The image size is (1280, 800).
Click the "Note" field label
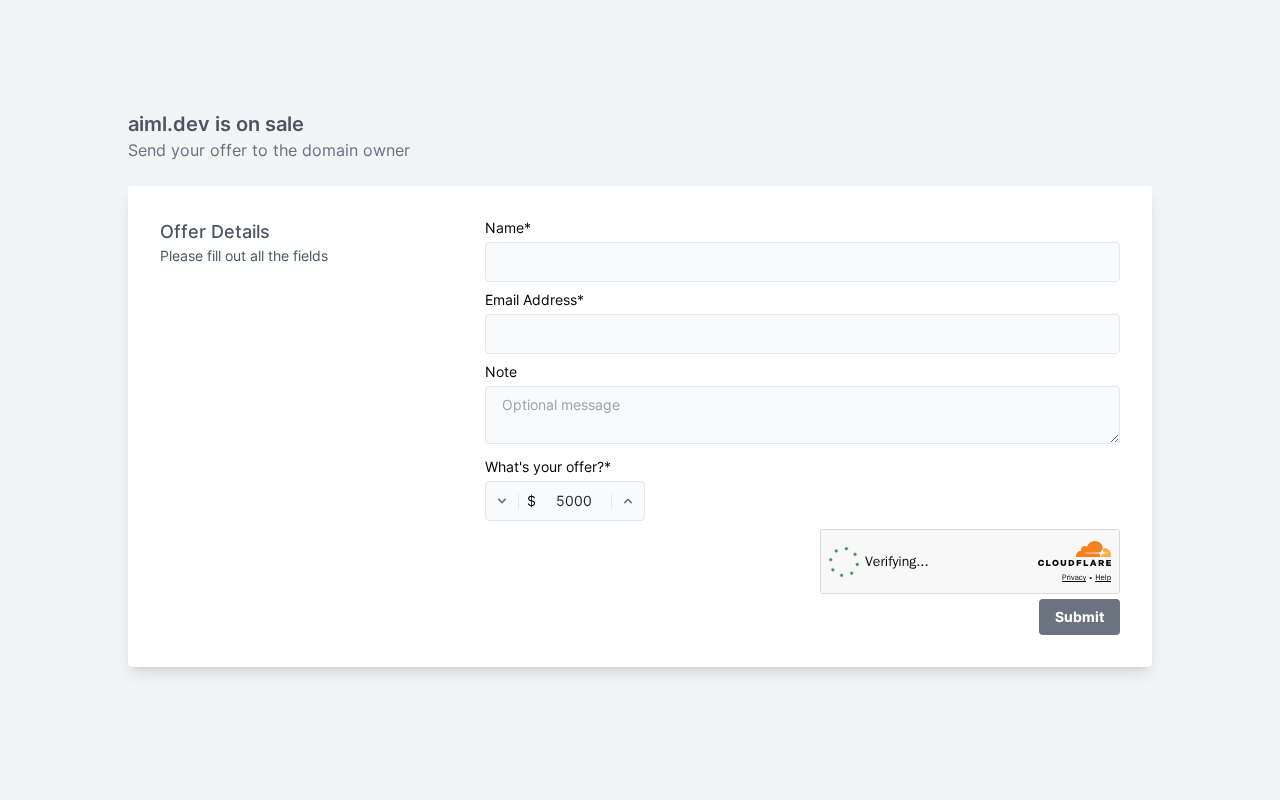tap(501, 372)
